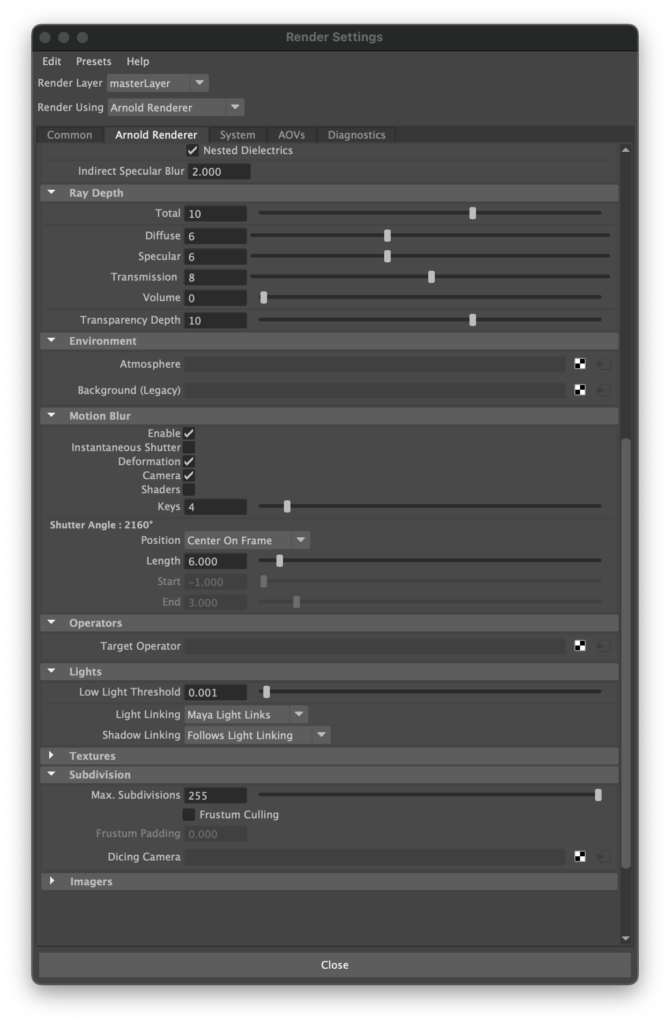Click the Background (Legacy) checker map icon

point(580,390)
